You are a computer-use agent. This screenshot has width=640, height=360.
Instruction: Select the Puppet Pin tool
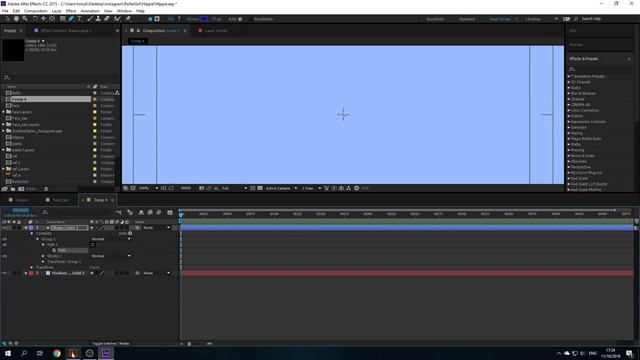tap(128, 19)
